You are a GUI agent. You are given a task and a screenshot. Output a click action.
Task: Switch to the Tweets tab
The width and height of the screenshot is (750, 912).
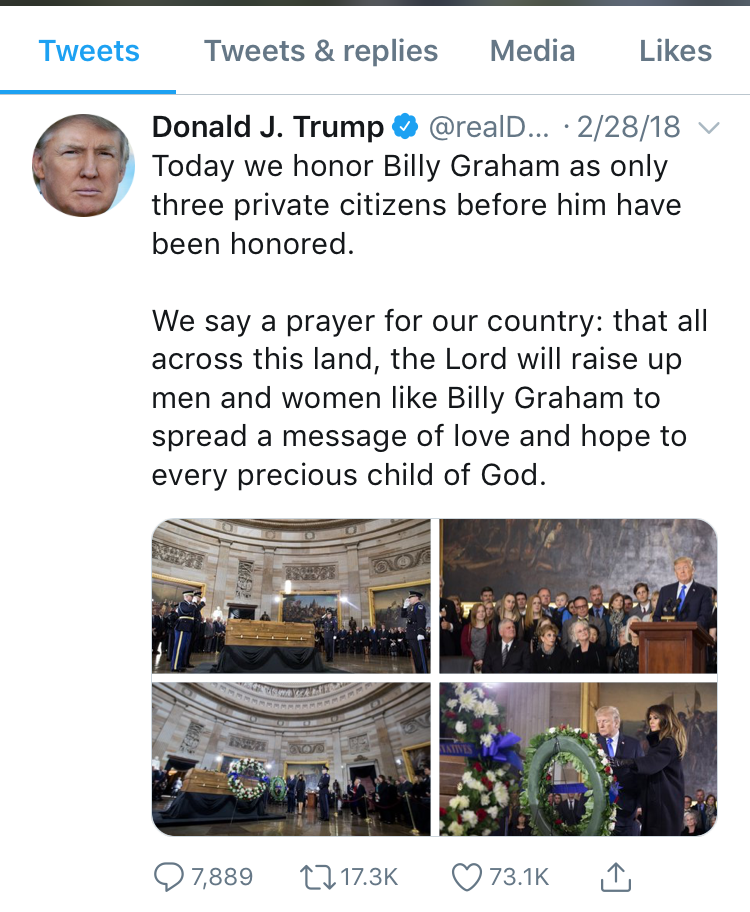pyautogui.click(x=88, y=51)
